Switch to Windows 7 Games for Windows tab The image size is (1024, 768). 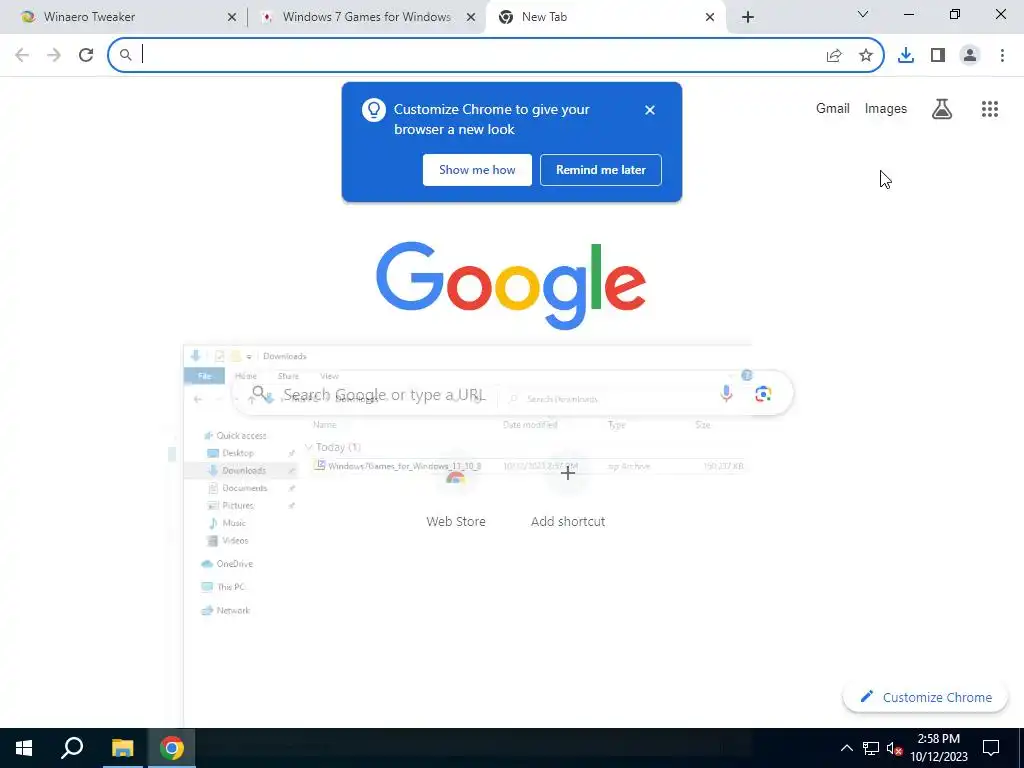[366, 18]
